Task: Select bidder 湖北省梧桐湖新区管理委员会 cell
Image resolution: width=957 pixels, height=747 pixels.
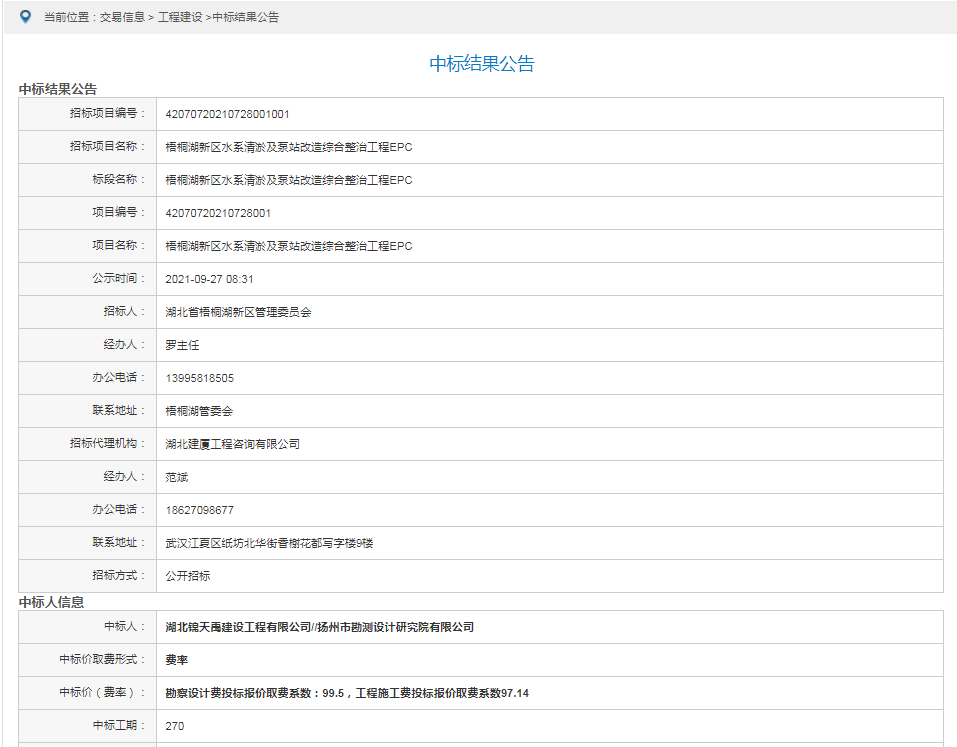Action: 240,312
